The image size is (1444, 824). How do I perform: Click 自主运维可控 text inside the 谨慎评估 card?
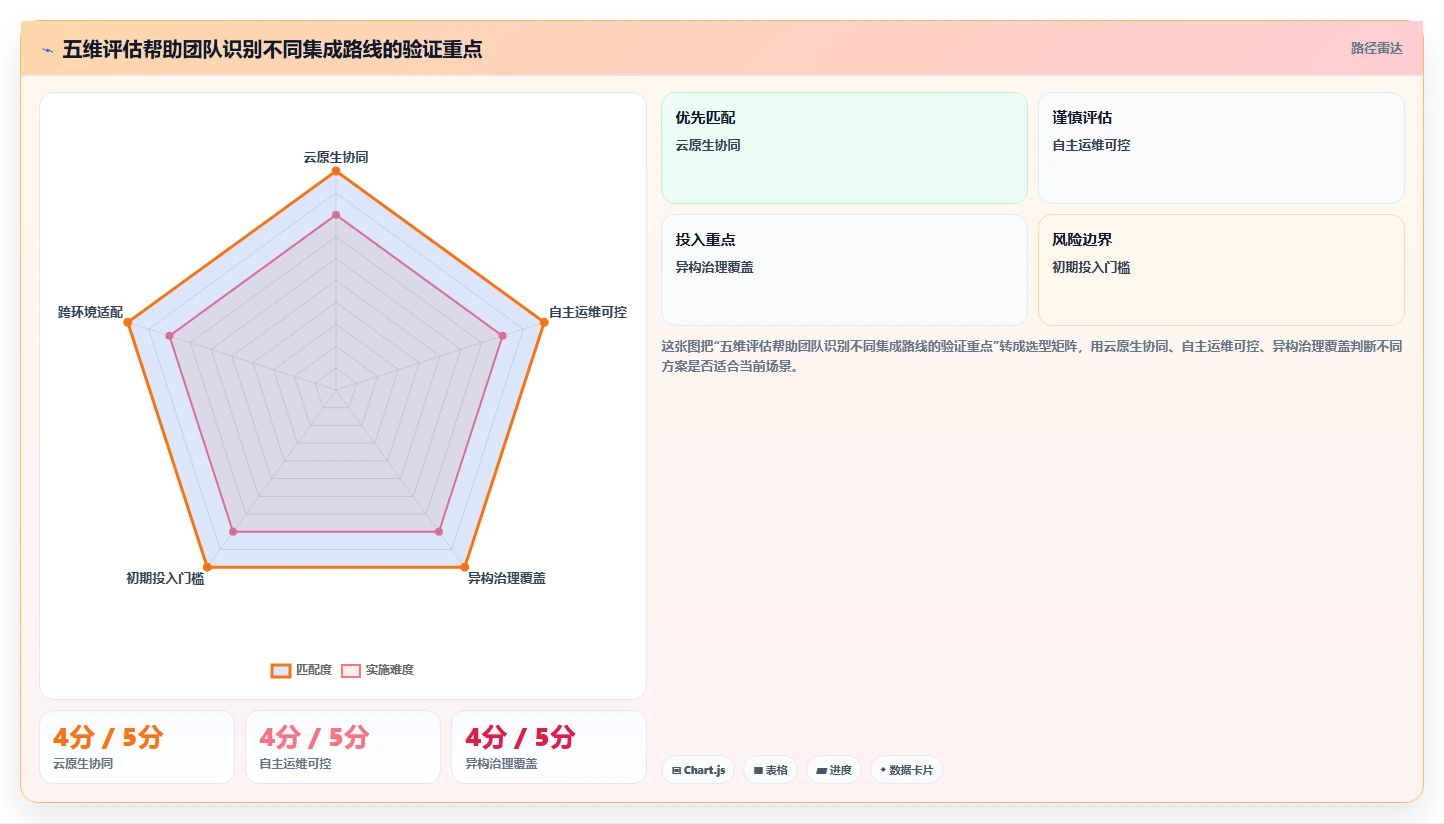click(1091, 145)
